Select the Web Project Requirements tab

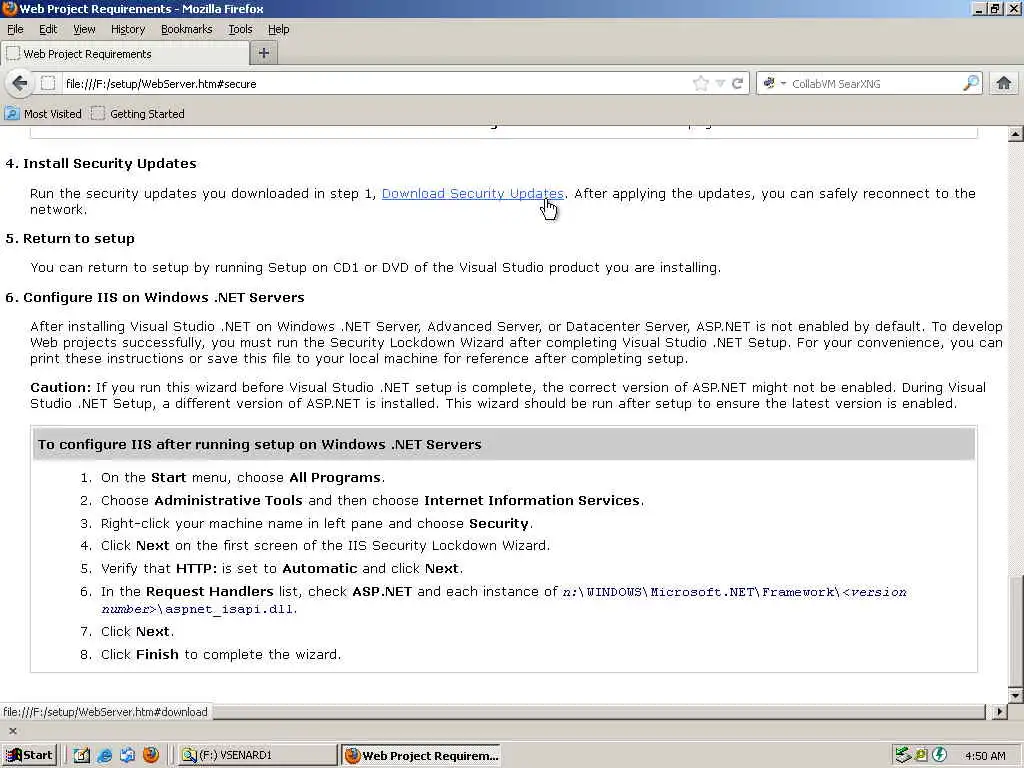[x=125, y=54]
